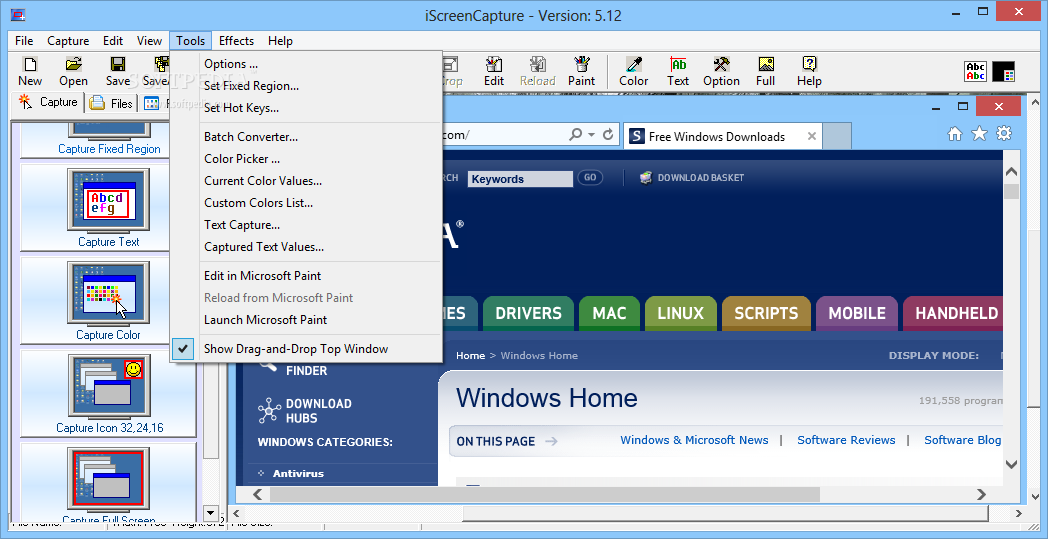Image resolution: width=1048 pixels, height=539 pixels.
Task: Select Options... in the Tools menu
Action: [306, 64]
